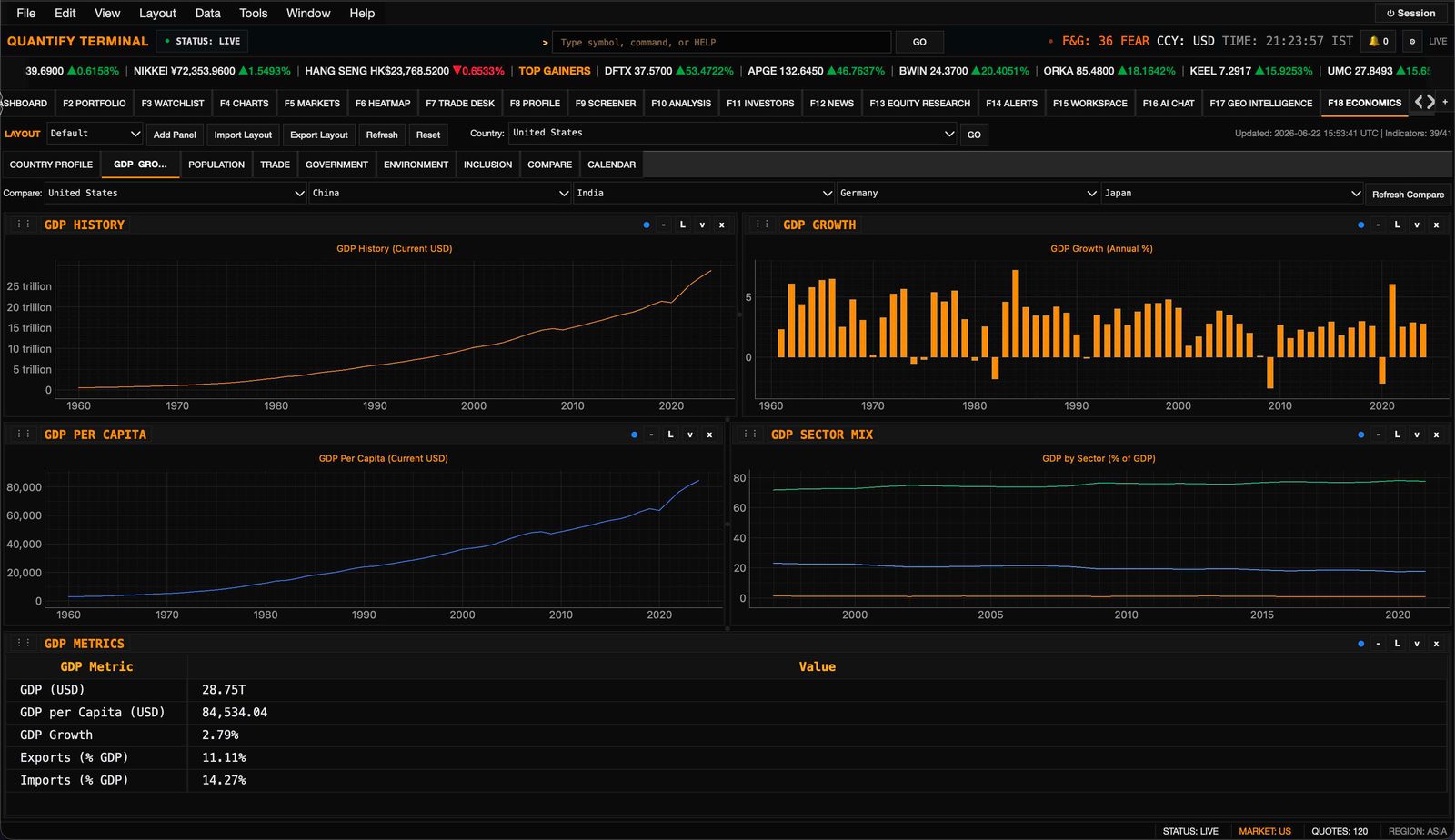Click the L button on GDP GROWTH panel

click(1398, 225)
